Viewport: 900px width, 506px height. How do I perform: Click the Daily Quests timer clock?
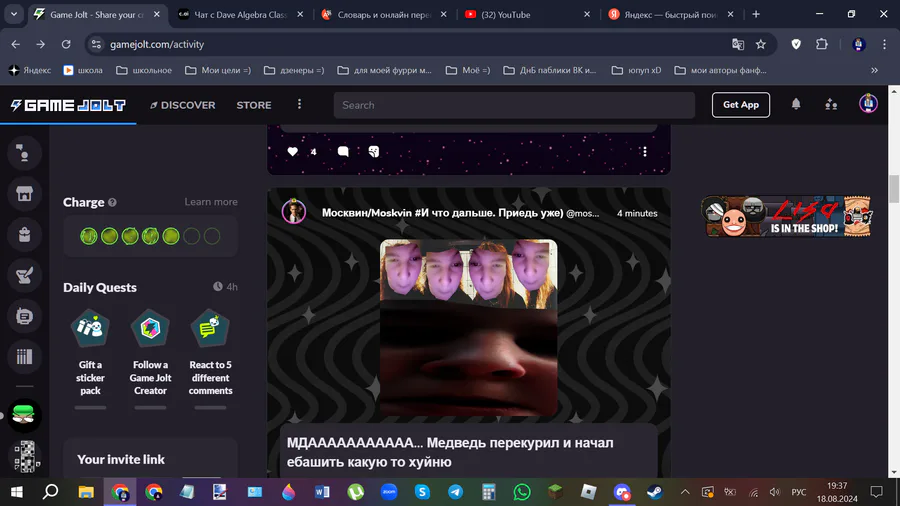218,286
